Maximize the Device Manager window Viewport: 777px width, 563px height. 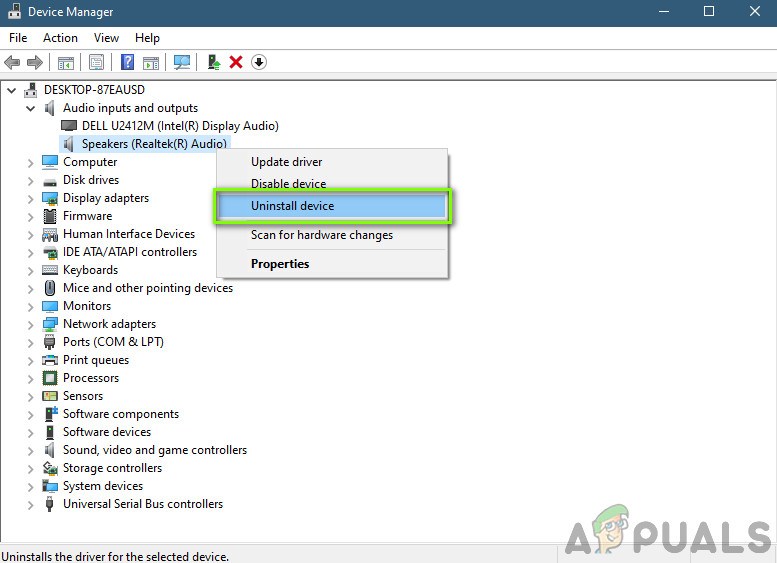(709, 11)
